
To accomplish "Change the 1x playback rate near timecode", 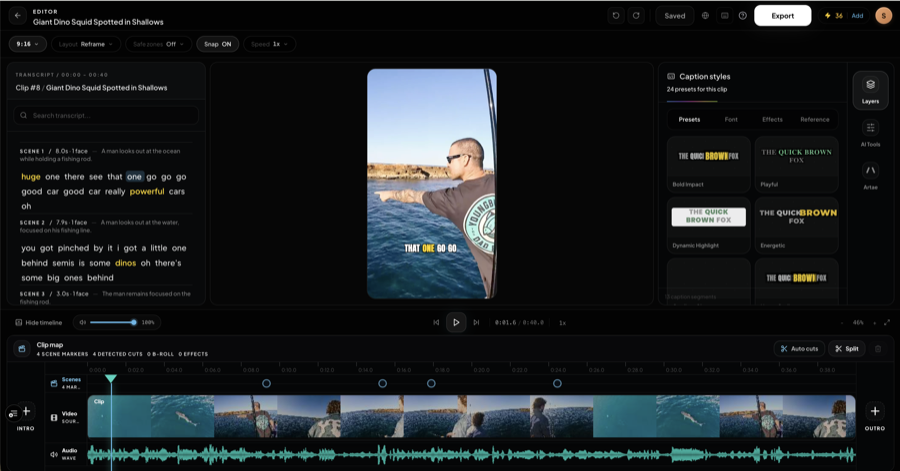I will (x=562, y=322).
